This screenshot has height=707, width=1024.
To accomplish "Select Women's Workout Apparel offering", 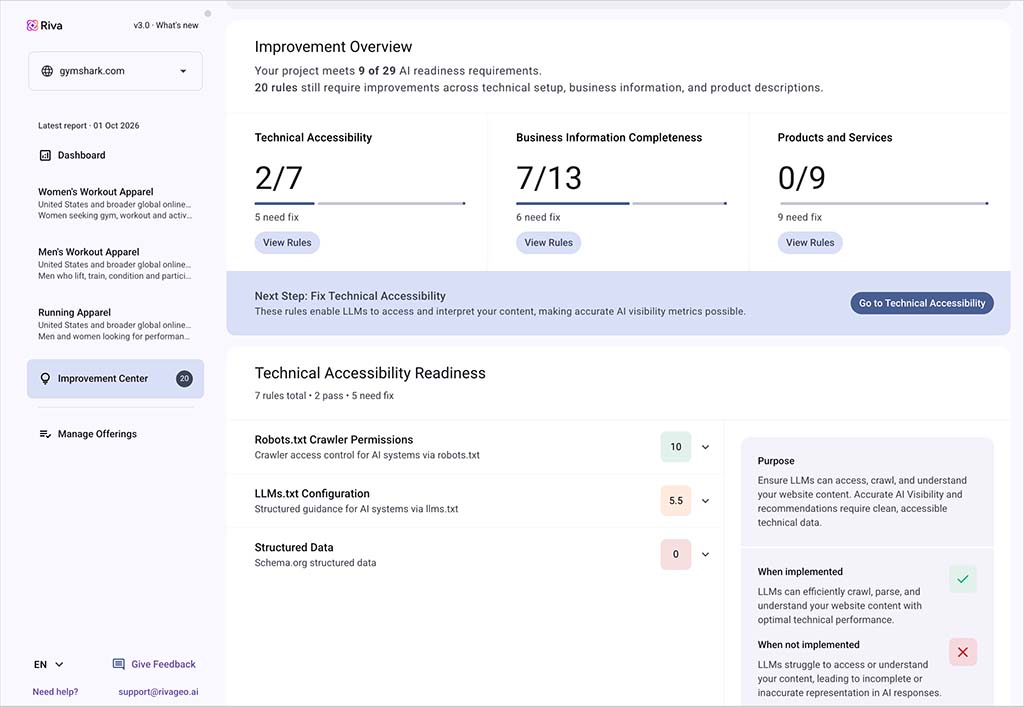I will point(116,203).
